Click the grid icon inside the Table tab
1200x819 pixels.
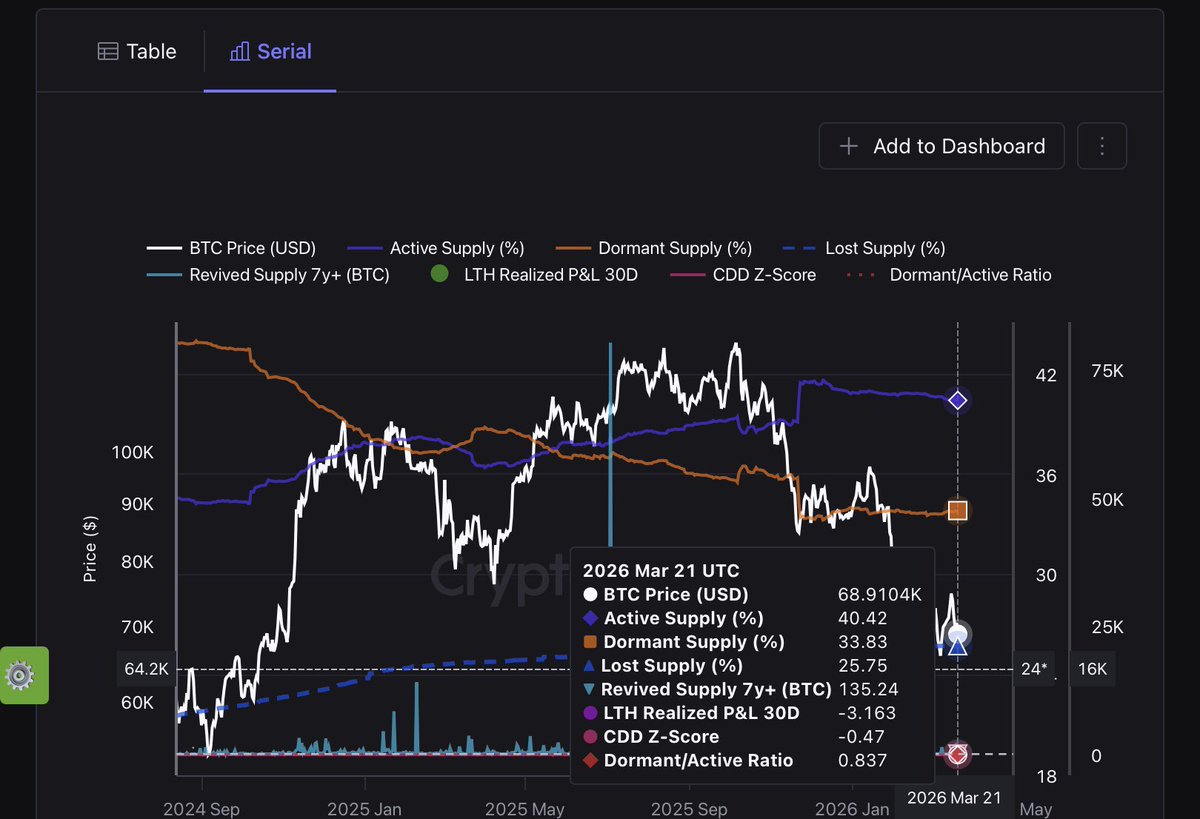[x=107, y=51]
